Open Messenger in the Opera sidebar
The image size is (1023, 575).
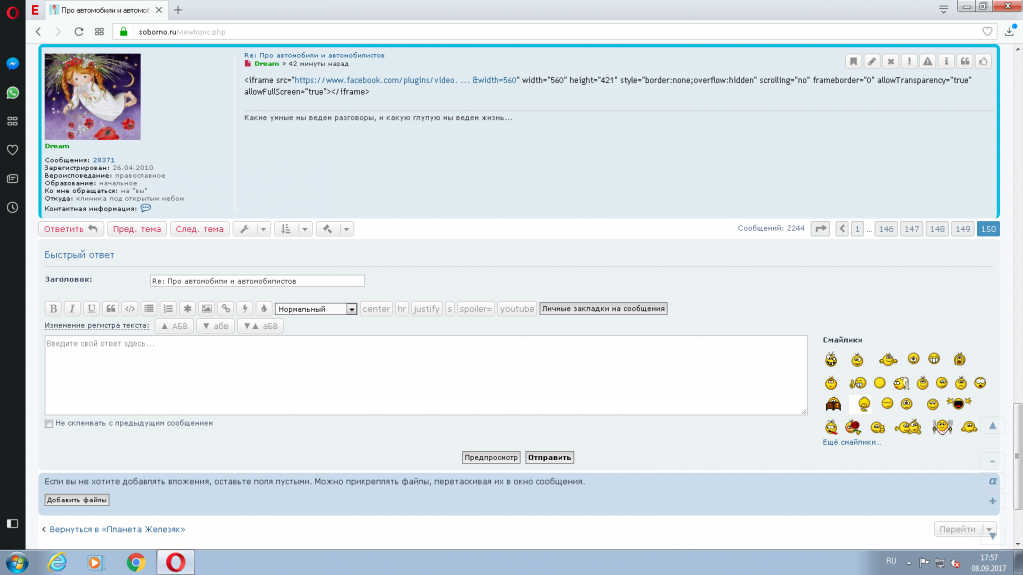click(x=12, y=63)
